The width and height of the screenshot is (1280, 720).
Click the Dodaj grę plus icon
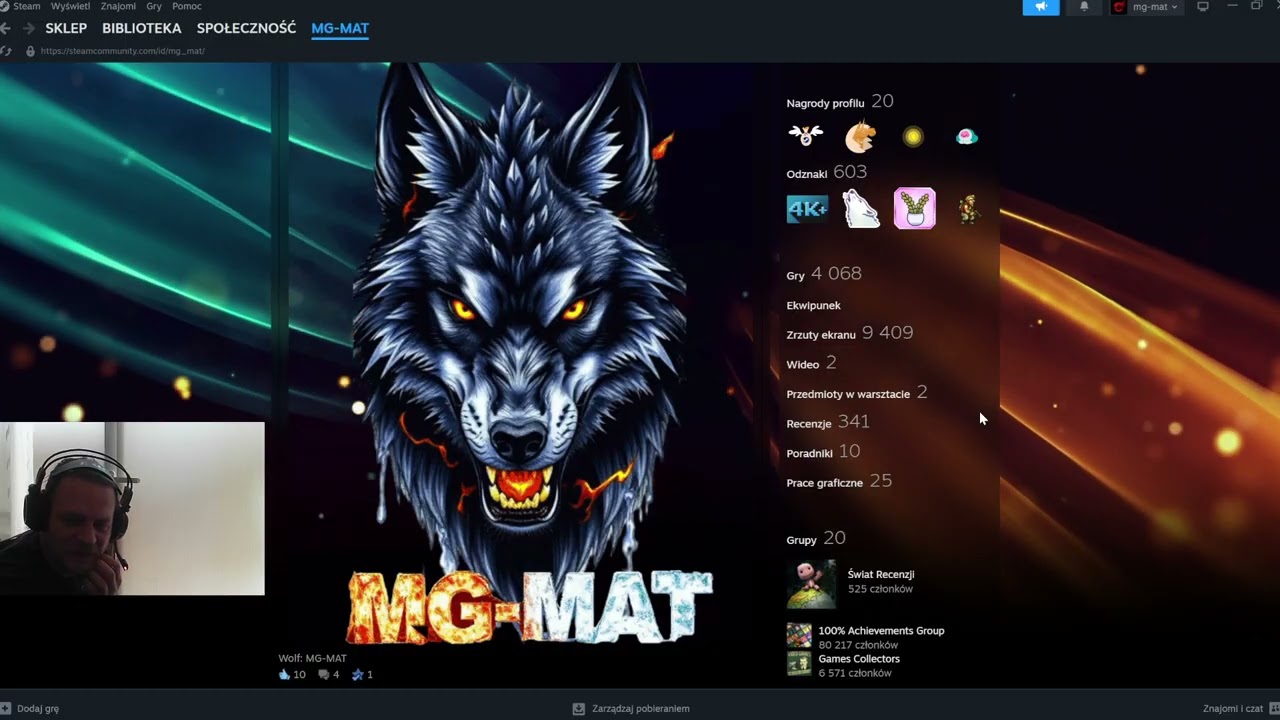pyautogui.click(x=6, y=708)
